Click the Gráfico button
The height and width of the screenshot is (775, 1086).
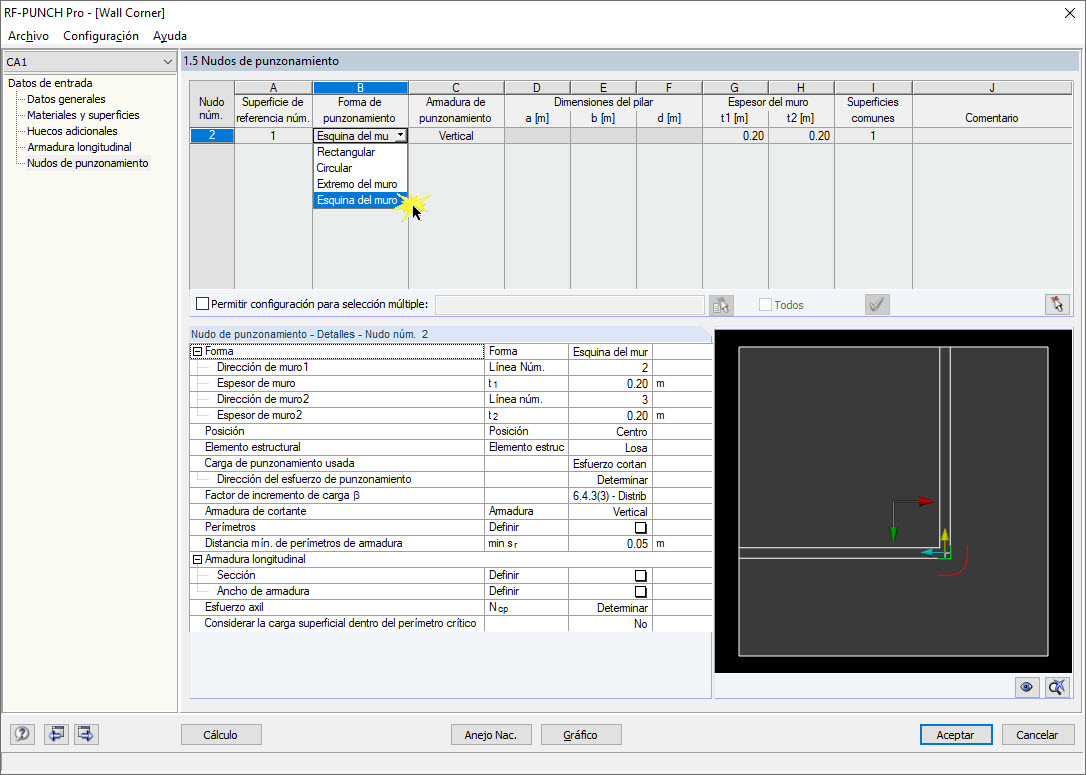(x=580, y=735)
